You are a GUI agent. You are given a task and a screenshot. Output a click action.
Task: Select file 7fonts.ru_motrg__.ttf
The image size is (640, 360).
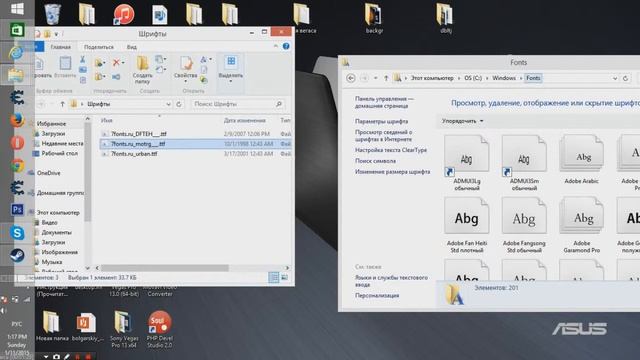pos(138,144)
